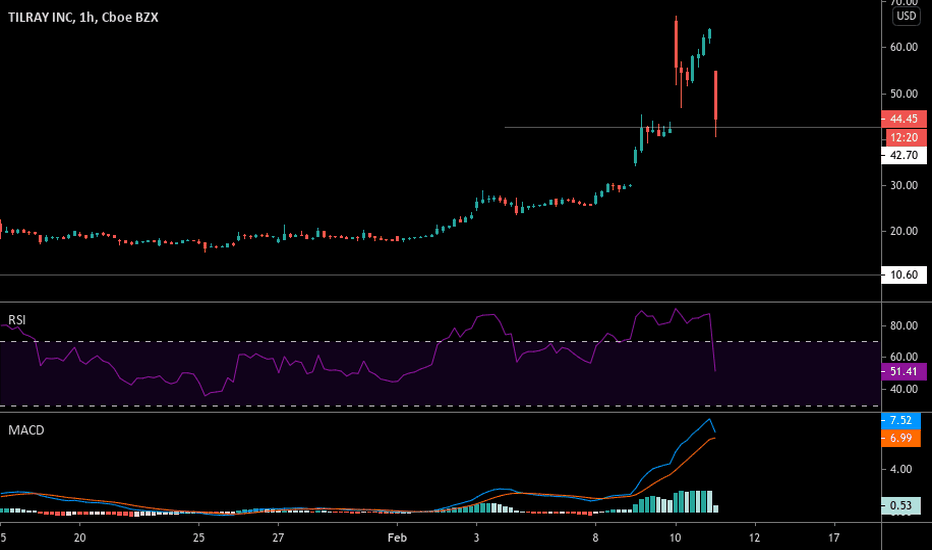
Task: Select the USD currency label
Action: point(906,16)
